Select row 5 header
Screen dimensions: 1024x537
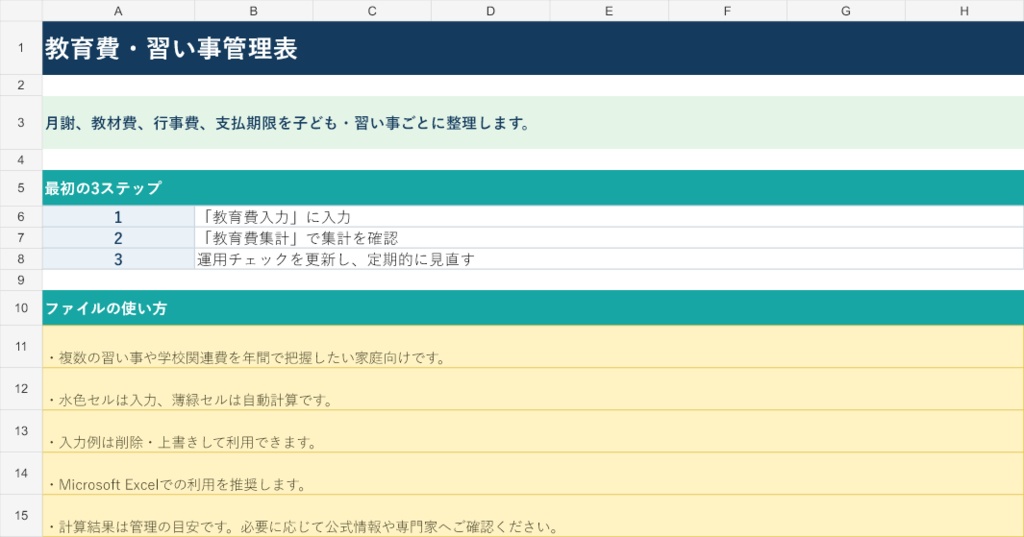(21, 188)
